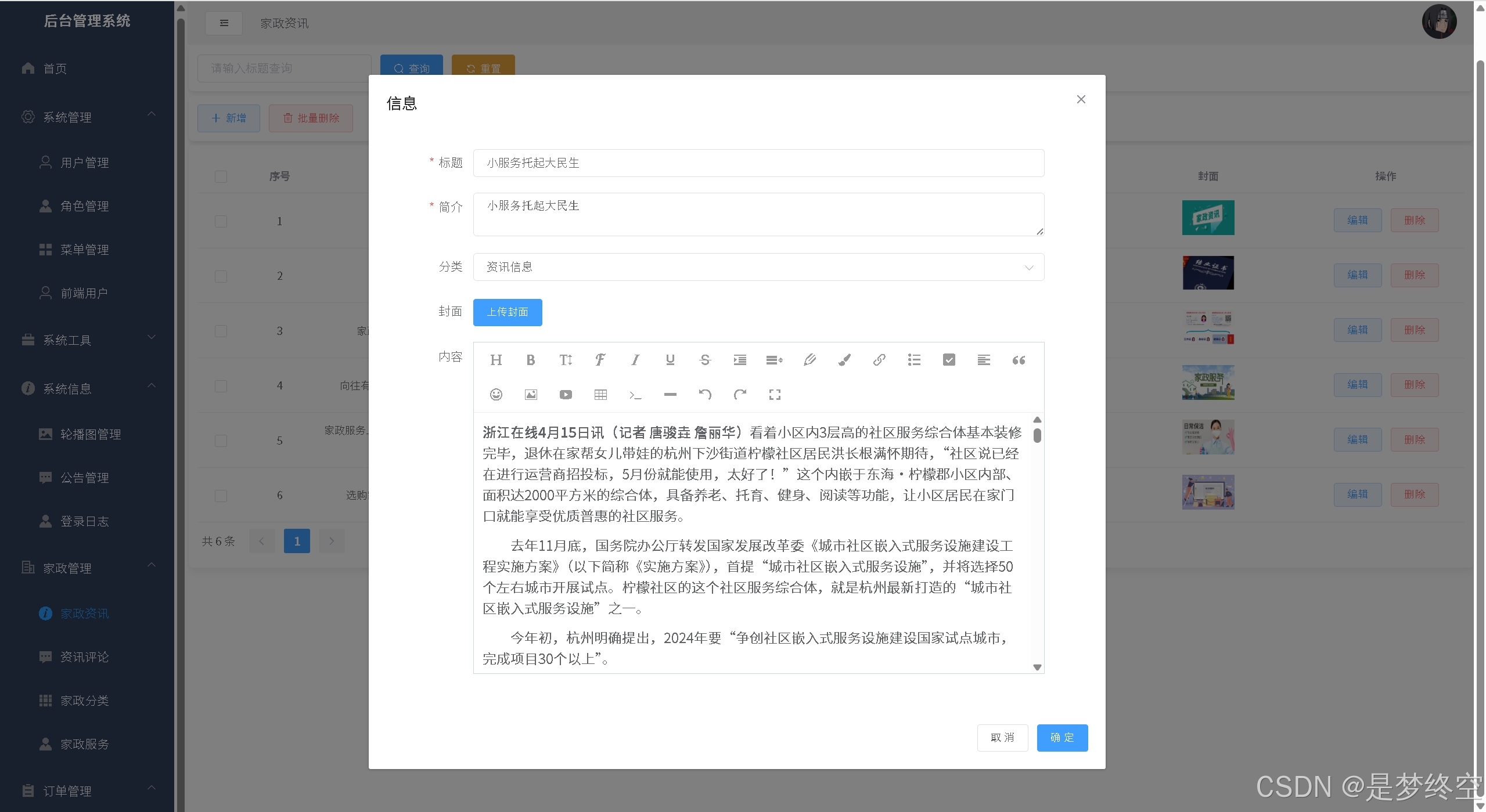Insert a link via the editor toolbar
Viewport: 1486px width, 812px height.
879,360
